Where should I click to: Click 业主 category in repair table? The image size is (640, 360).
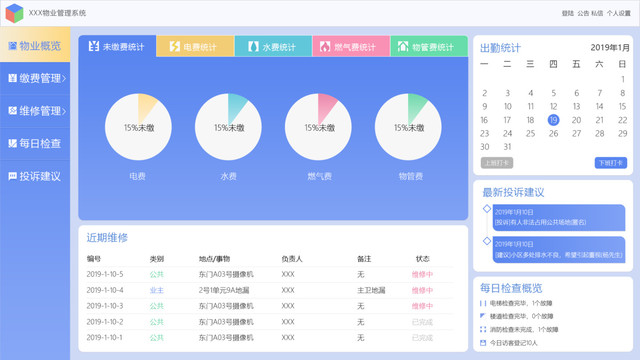(x=157, y=290)
